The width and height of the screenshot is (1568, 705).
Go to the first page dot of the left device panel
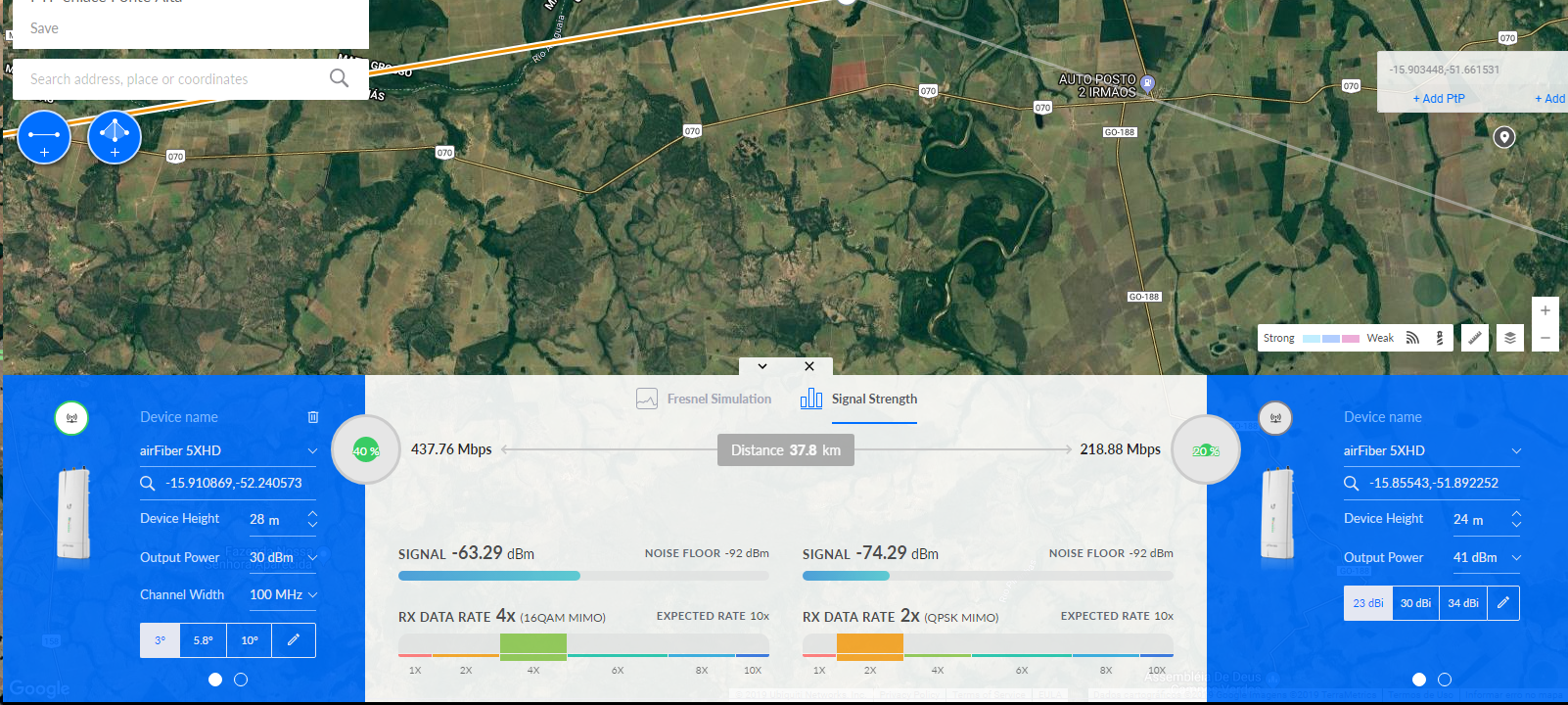click(215, 680)
